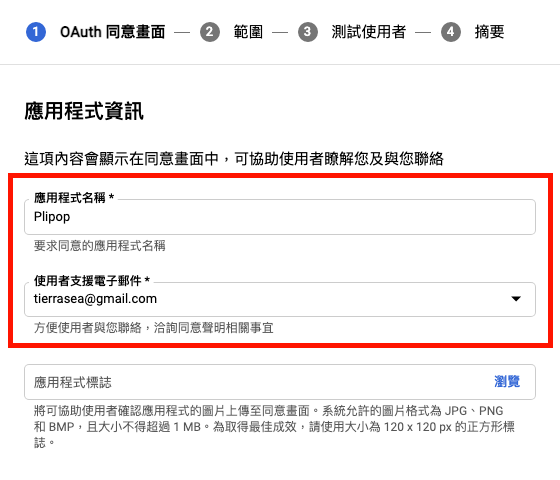Click the step 4 circle icon
The width and height of the screenshot is (560, 480).
tap(451, 32)
